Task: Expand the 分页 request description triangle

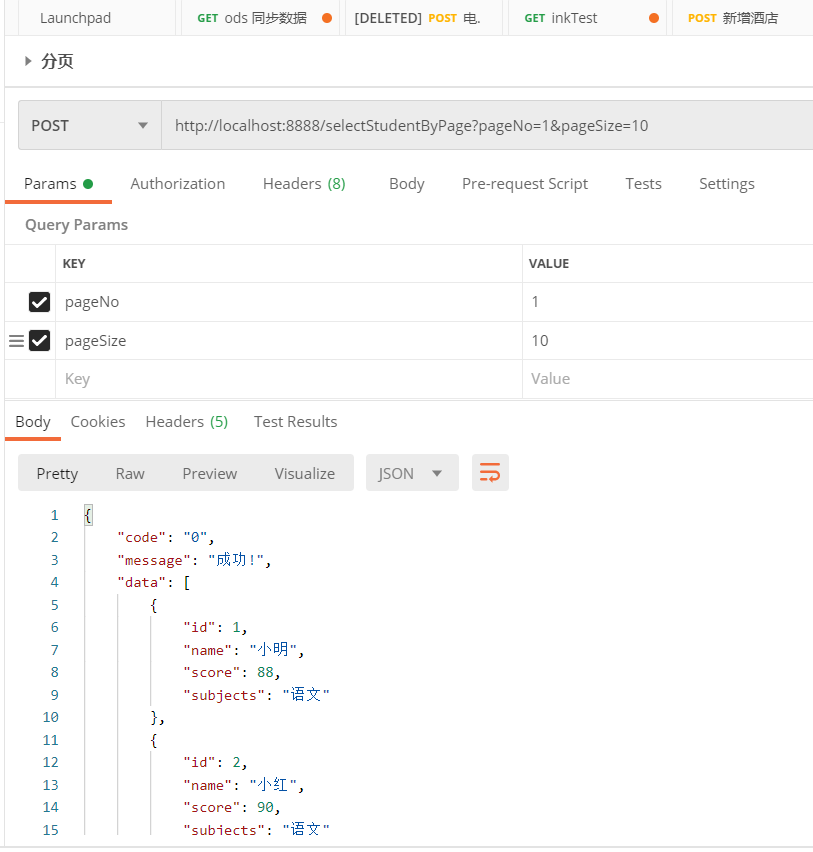Action: (x=28, y=61)
